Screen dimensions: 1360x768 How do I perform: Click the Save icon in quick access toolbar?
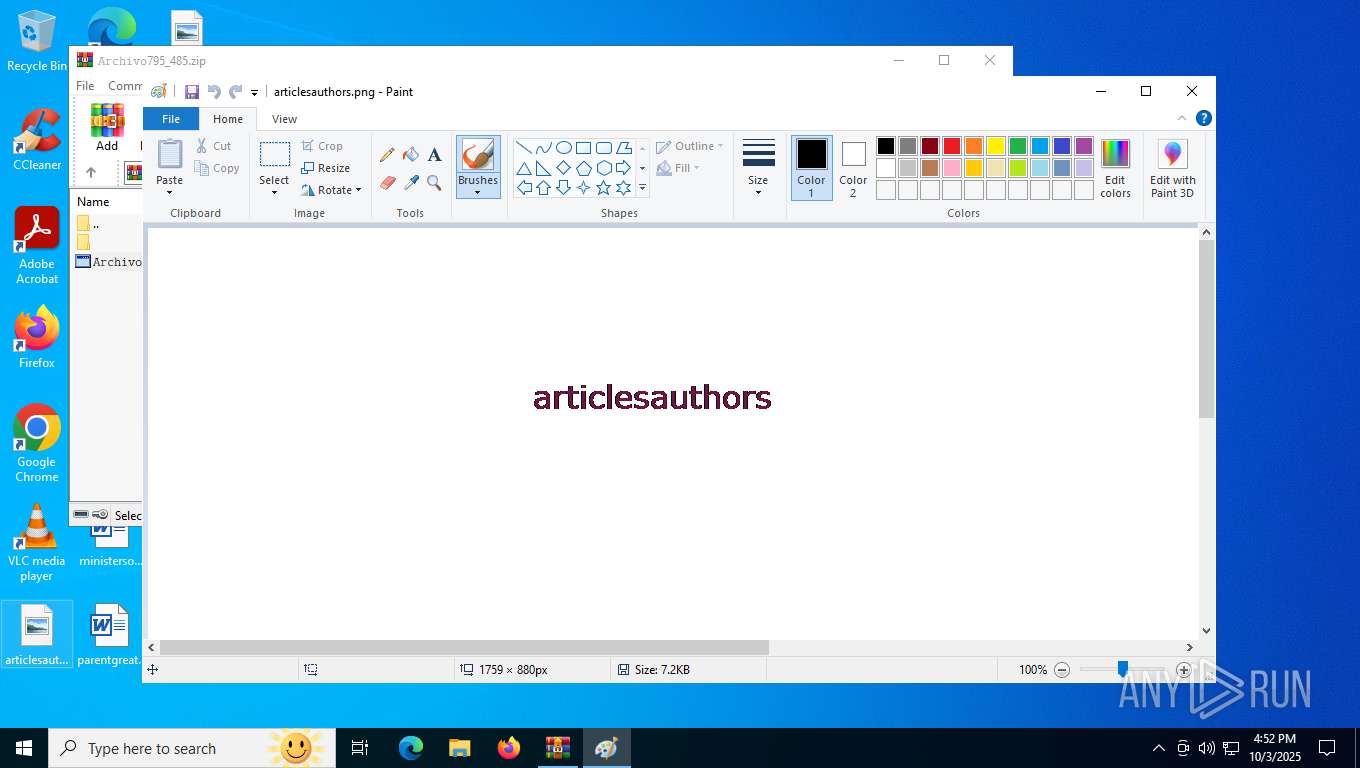[x=192, y=92]
